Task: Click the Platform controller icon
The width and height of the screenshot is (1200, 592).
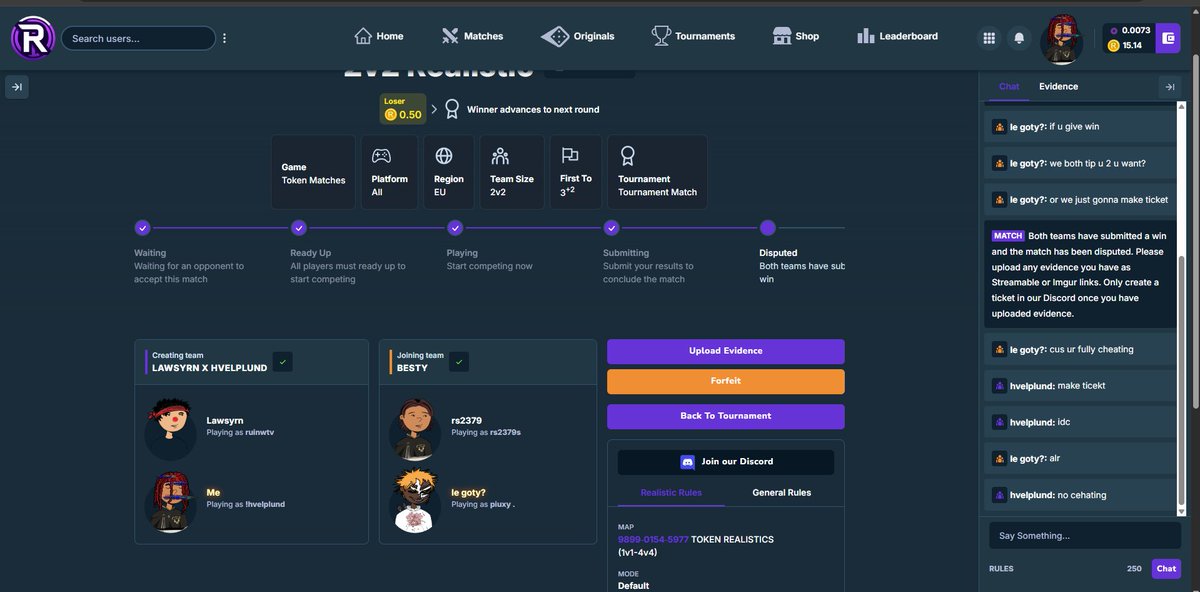Action: point(381,156)
